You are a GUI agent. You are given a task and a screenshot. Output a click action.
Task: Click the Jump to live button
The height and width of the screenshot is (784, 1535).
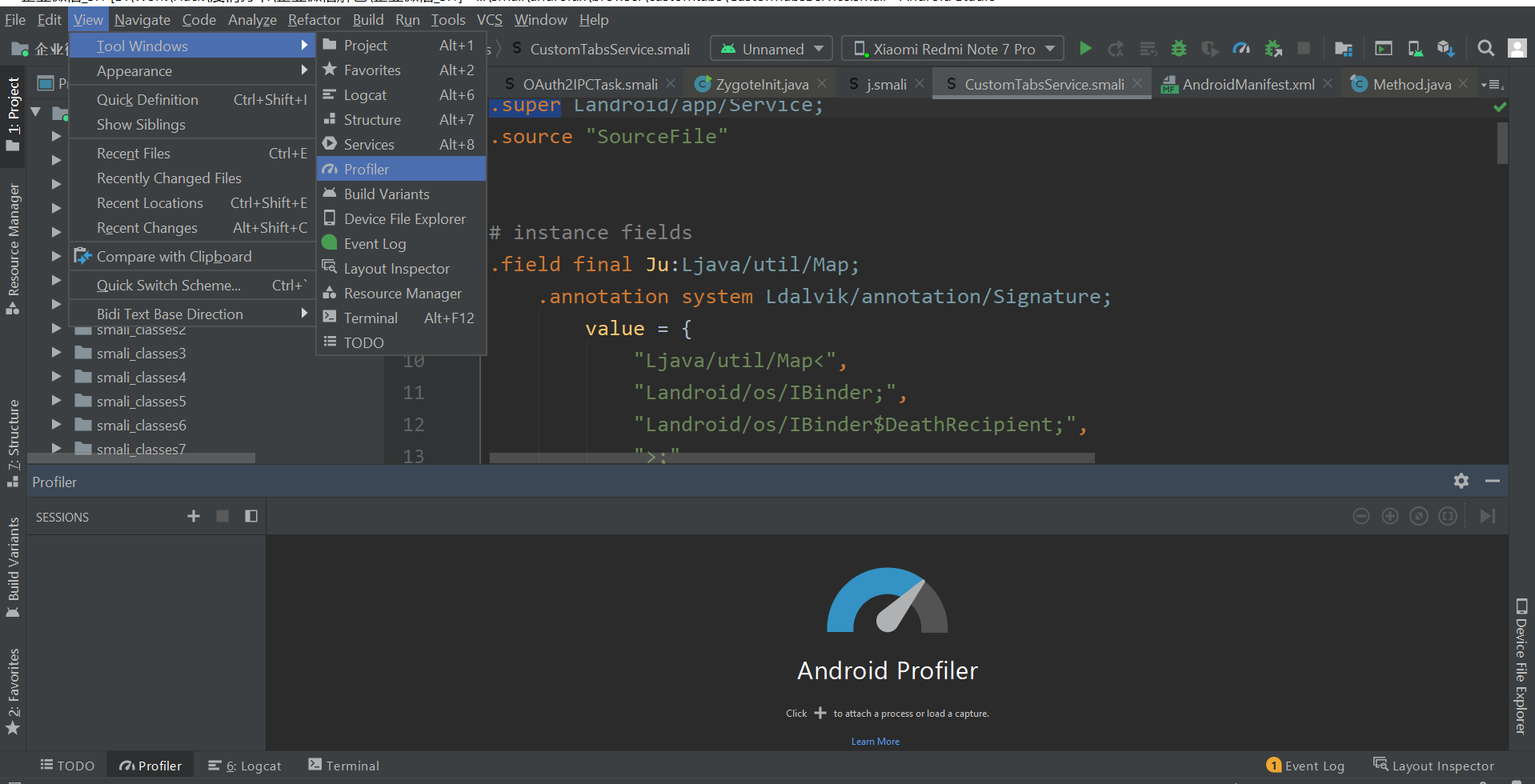point(1488,516)
